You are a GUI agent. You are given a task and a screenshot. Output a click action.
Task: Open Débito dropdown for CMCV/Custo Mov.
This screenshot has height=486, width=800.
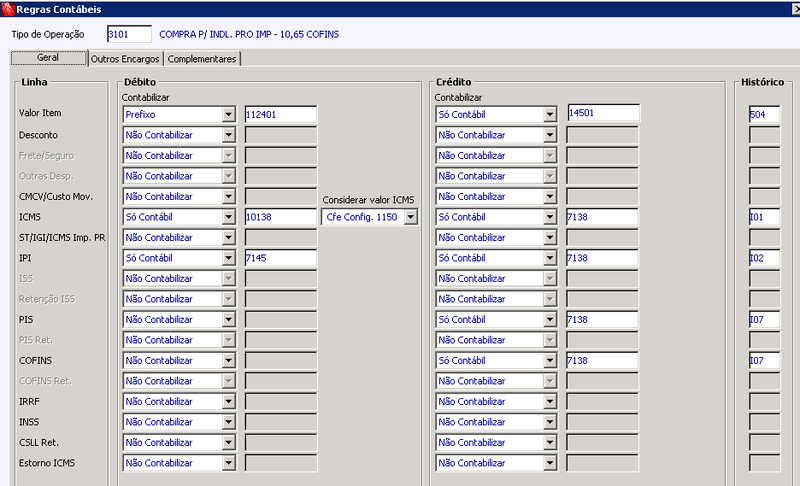(x=229, y=196)
